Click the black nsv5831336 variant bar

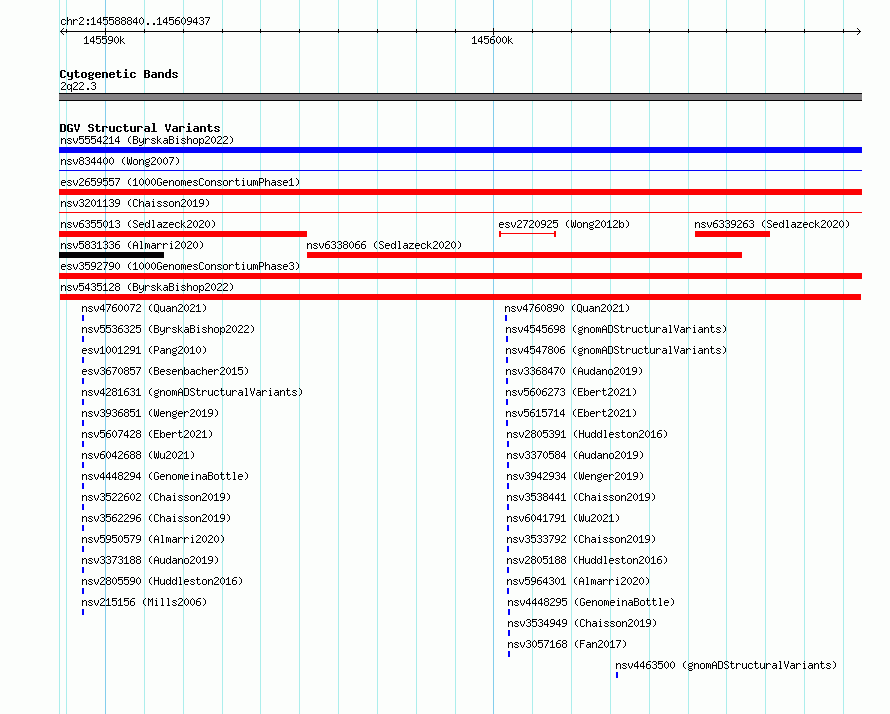111,255
